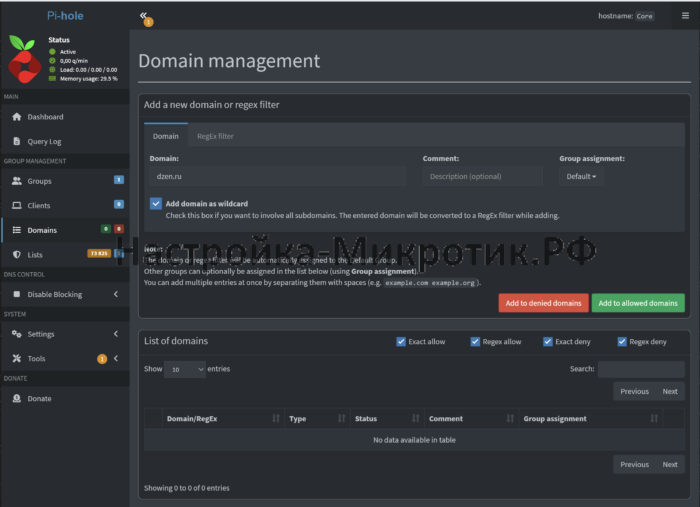Switch to the RegEx filter tab
Screen dimensions: 700x507
(x=215, y=136)
